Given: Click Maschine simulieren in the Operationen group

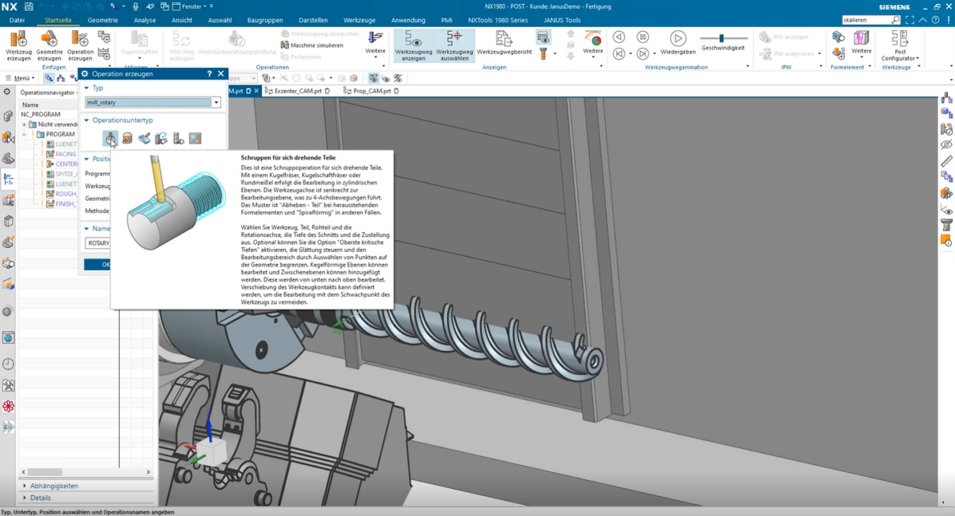Looking at the screenshot, I should 312,45.
